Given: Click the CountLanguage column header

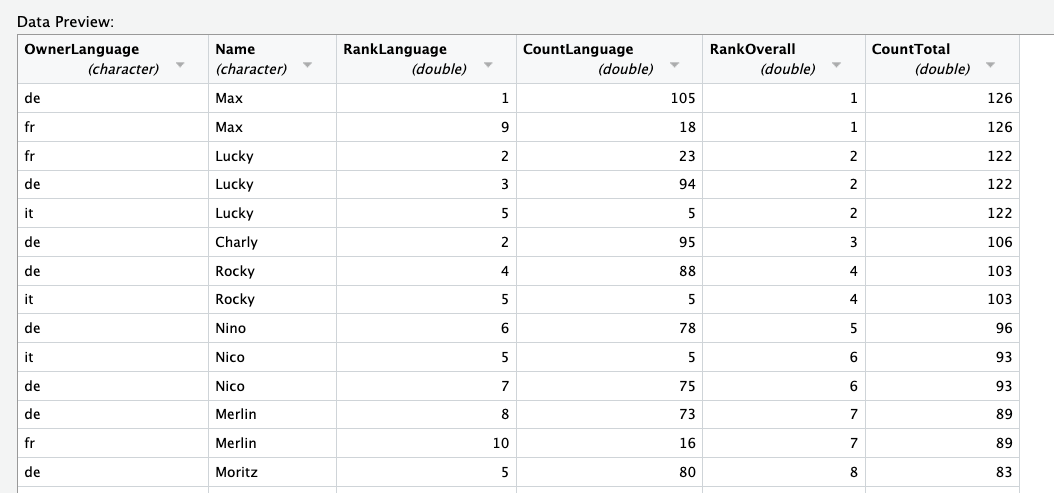Looking at the screenshot, I should [578, 49].
